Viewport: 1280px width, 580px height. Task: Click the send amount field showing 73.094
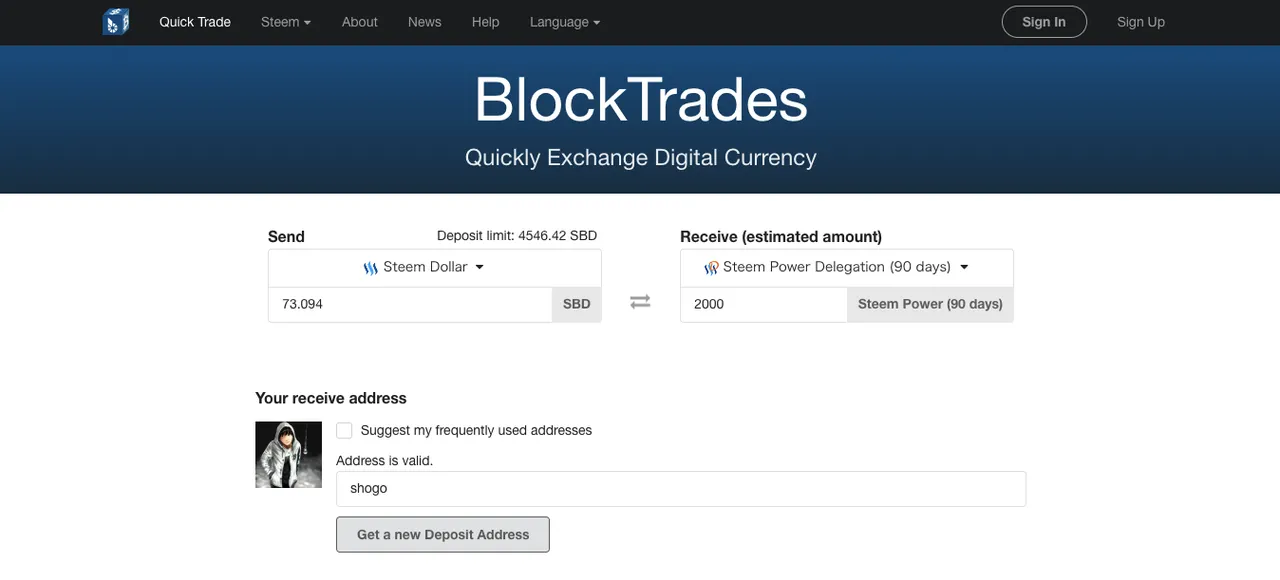pos(410,304)
